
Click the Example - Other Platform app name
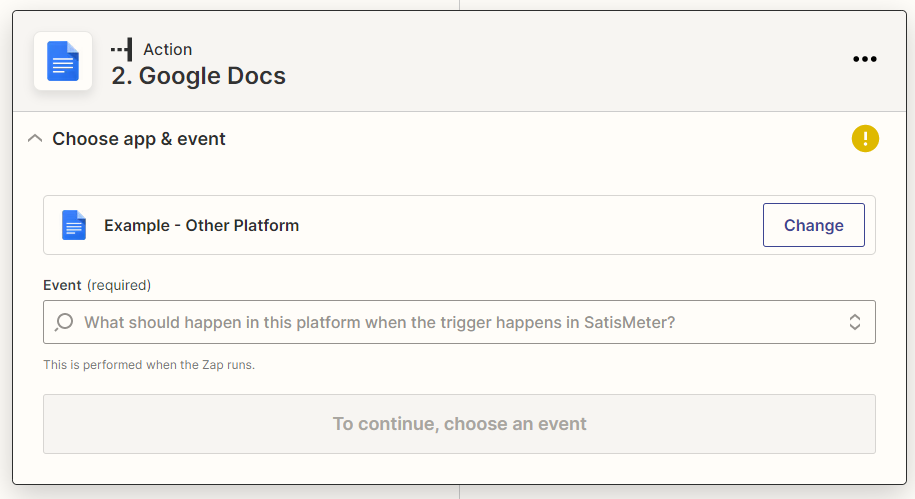click(201, 225)
